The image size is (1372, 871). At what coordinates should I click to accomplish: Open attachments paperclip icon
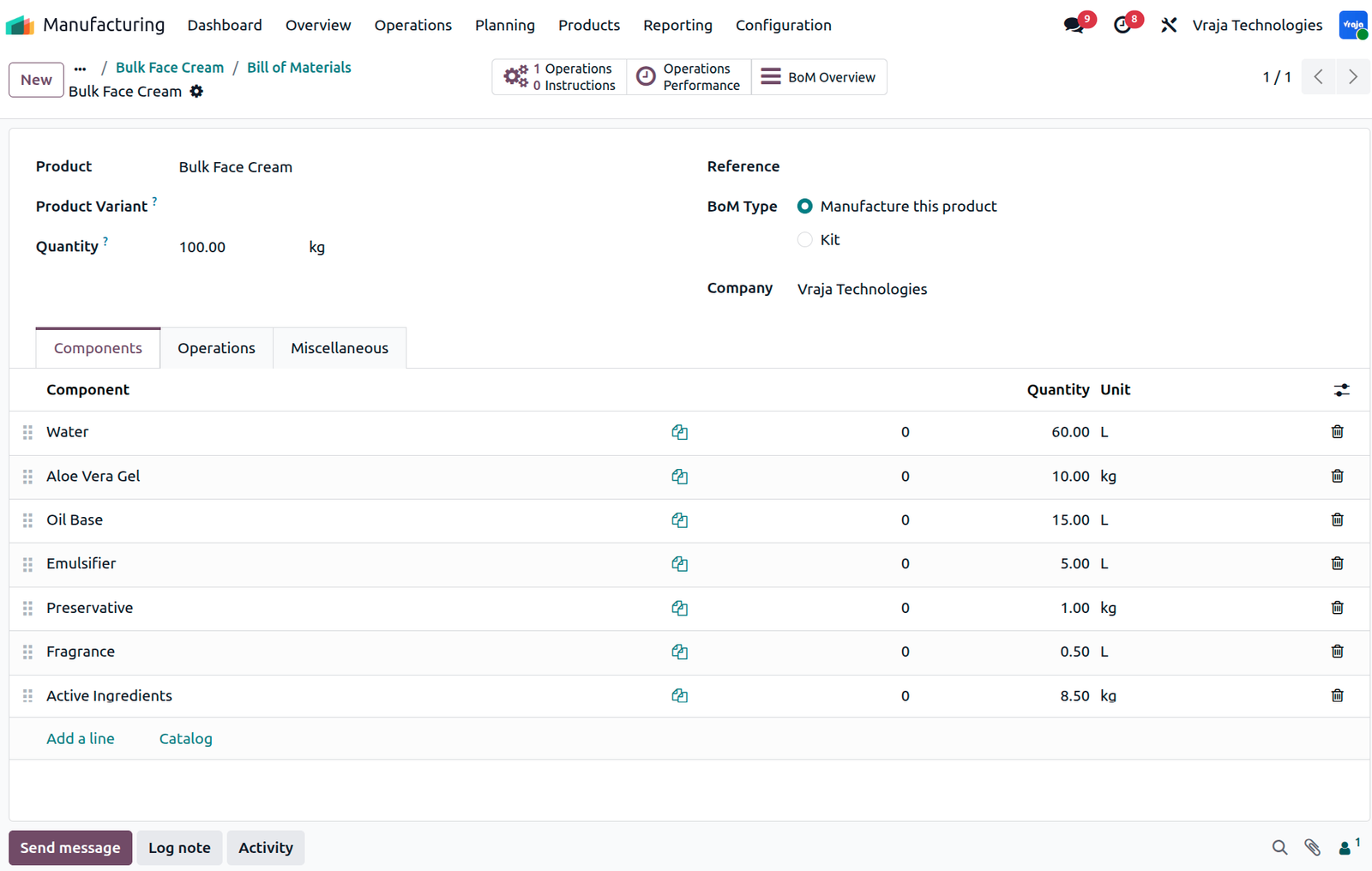click(x=1312, y=848)
